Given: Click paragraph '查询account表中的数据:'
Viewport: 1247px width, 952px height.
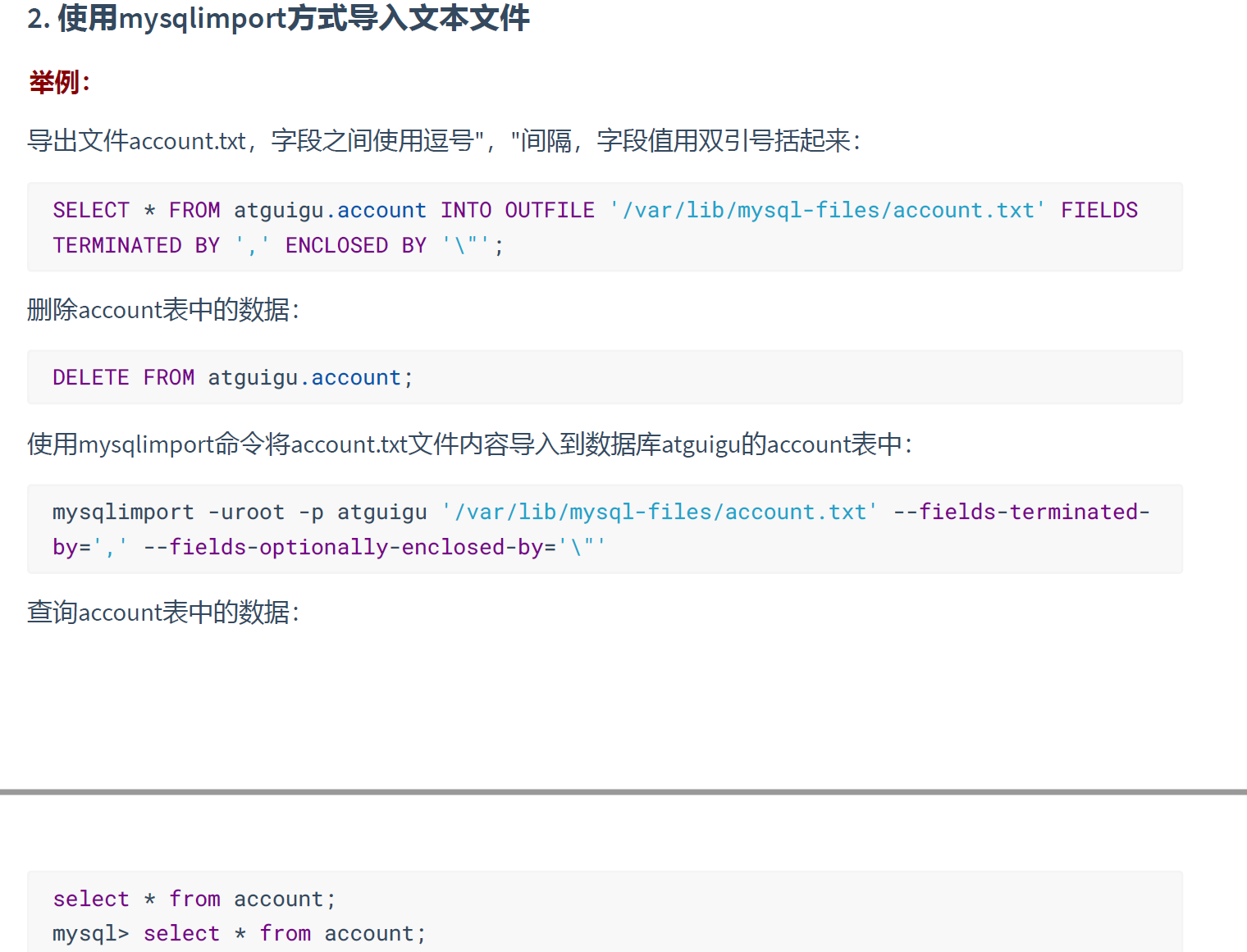Looking at the screenshot, I should point(163,613).
